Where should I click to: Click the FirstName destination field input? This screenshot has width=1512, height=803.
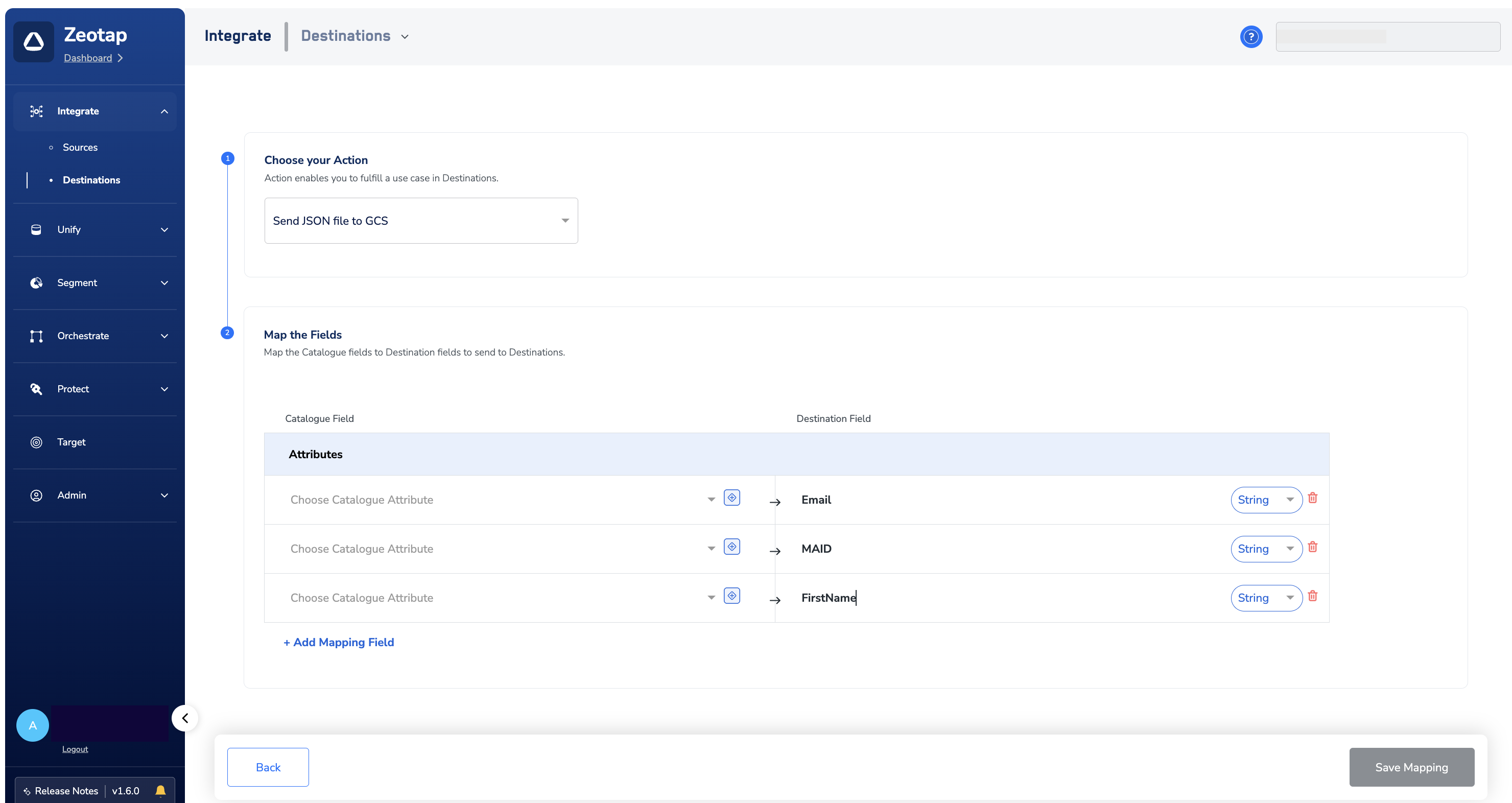pyautogui.click(x=998, y=598)
